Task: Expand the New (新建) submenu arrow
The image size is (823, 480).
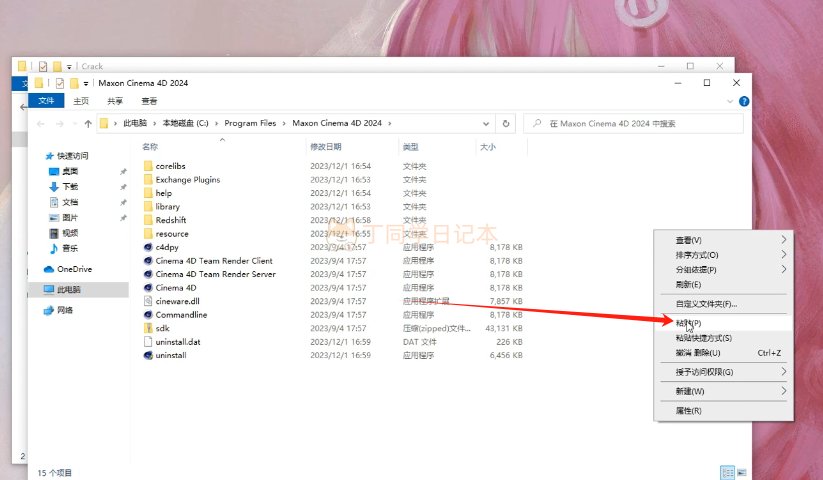Action: point(784,391)
